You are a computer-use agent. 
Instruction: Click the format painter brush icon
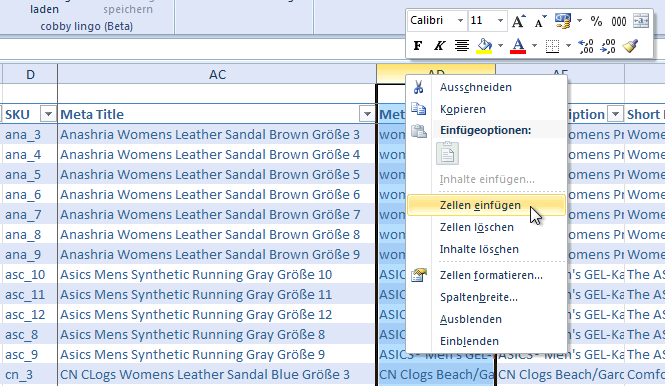tap(630, 45)
